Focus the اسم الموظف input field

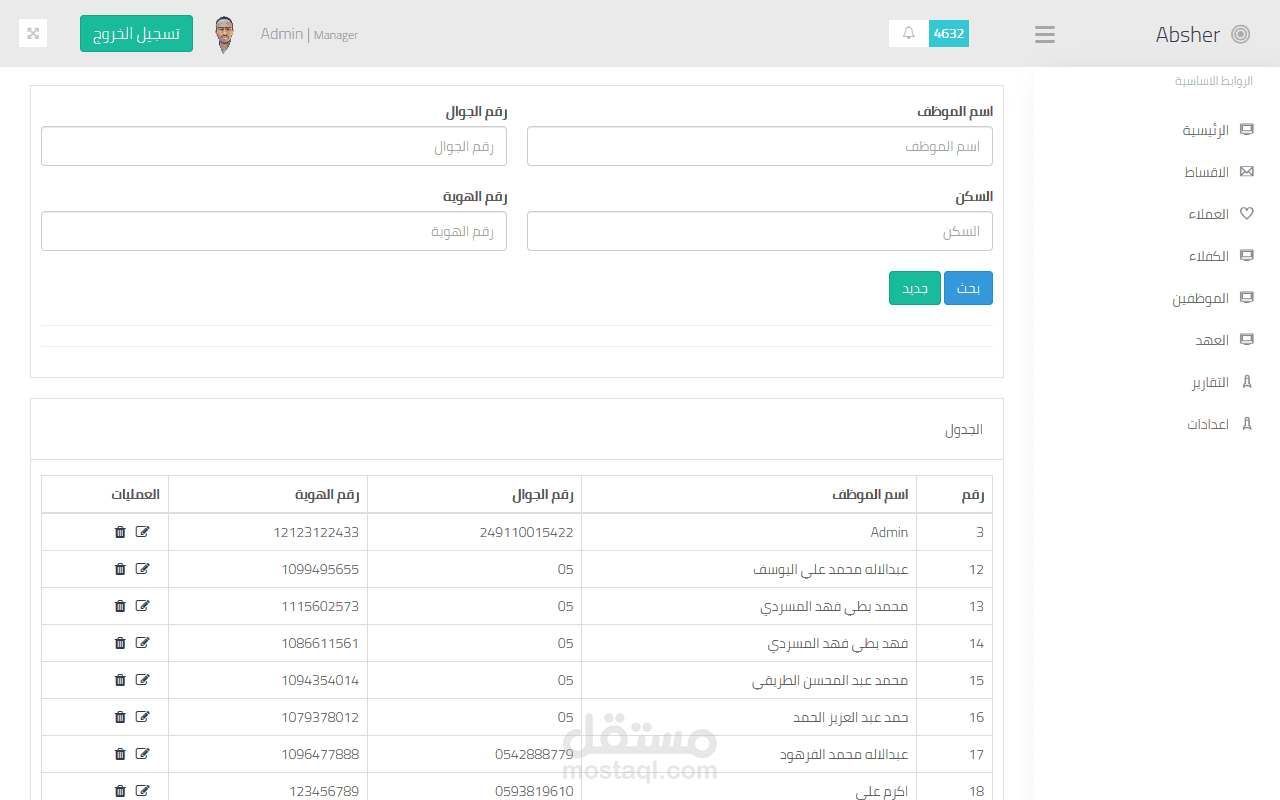pyautogui.click(x=760, y=146)
